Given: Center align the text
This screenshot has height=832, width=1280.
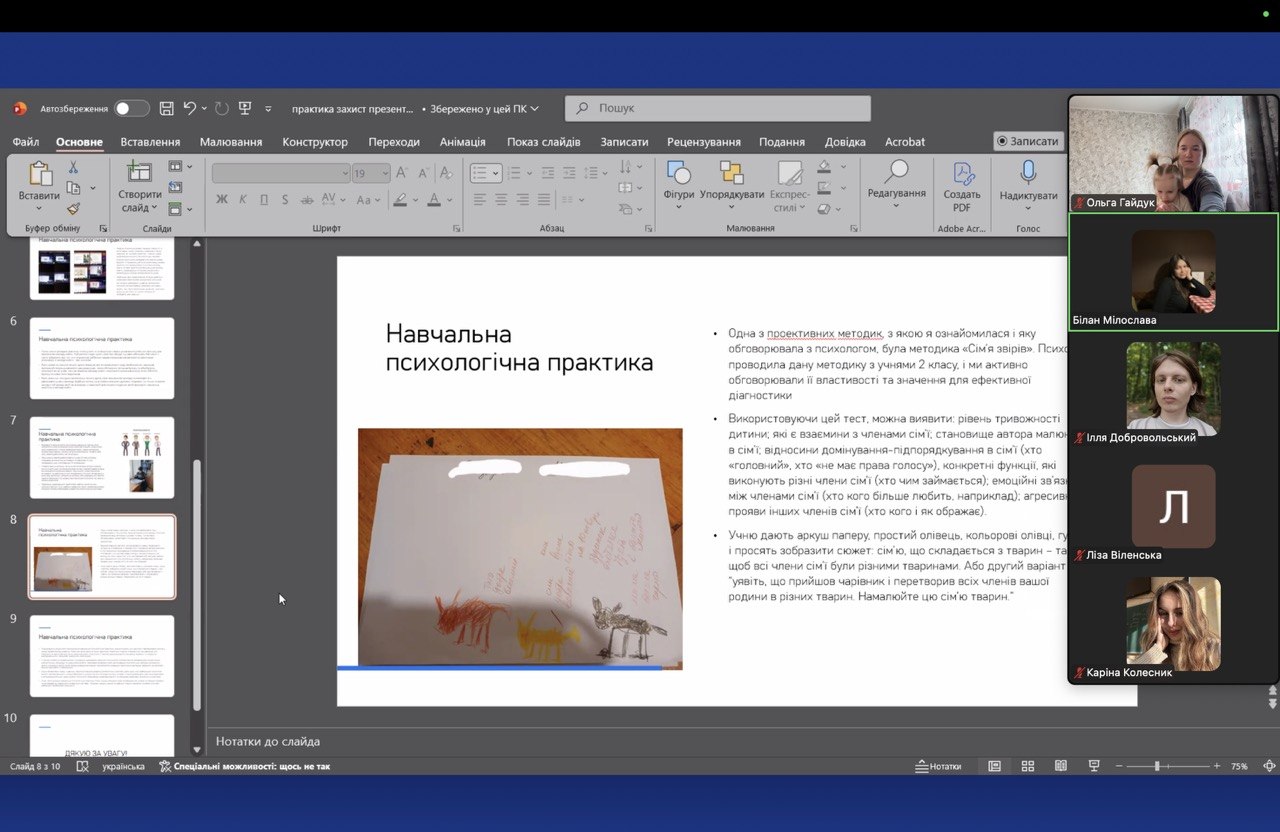Looking at the screenshot, I should tap(503, 200).
